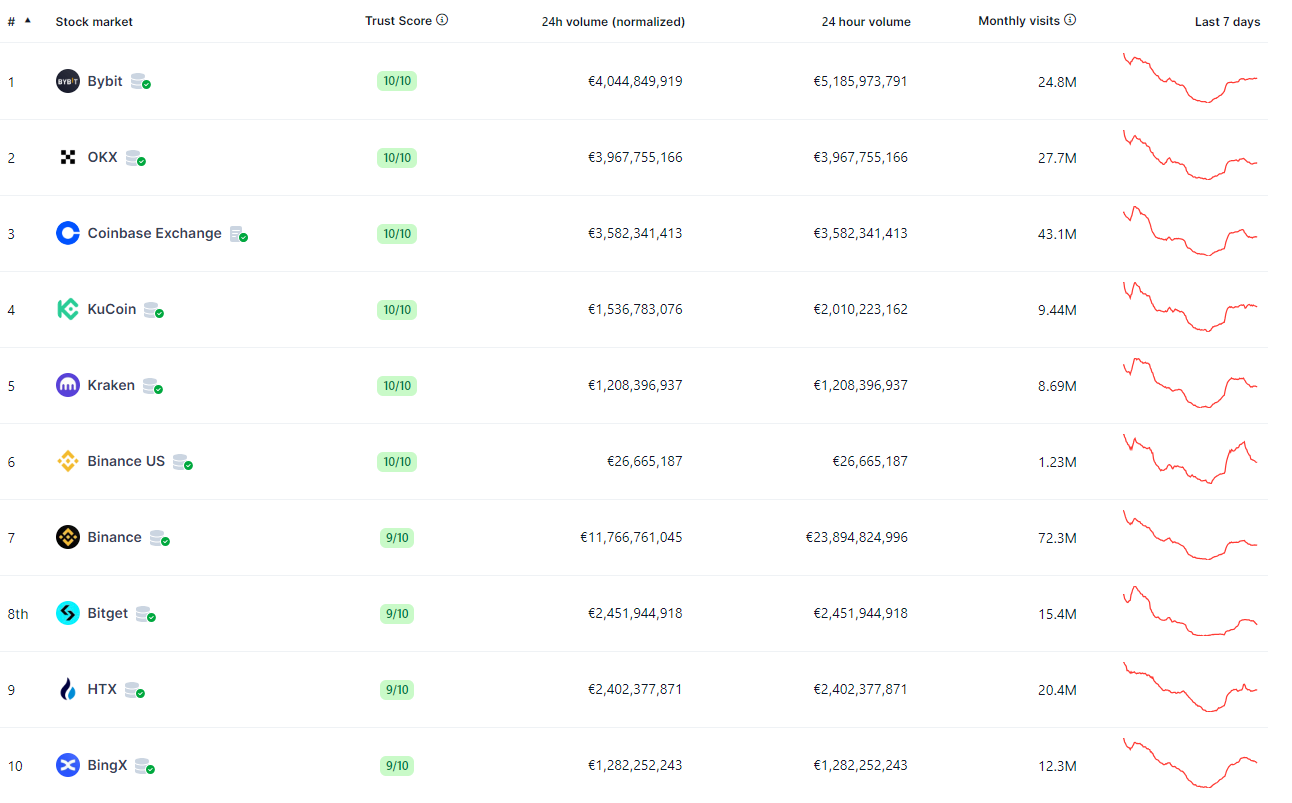Click Binance US's 7-day sparkline chart
The height and width of the screenshot is (803, 1292).
(x=1190, y=459)
